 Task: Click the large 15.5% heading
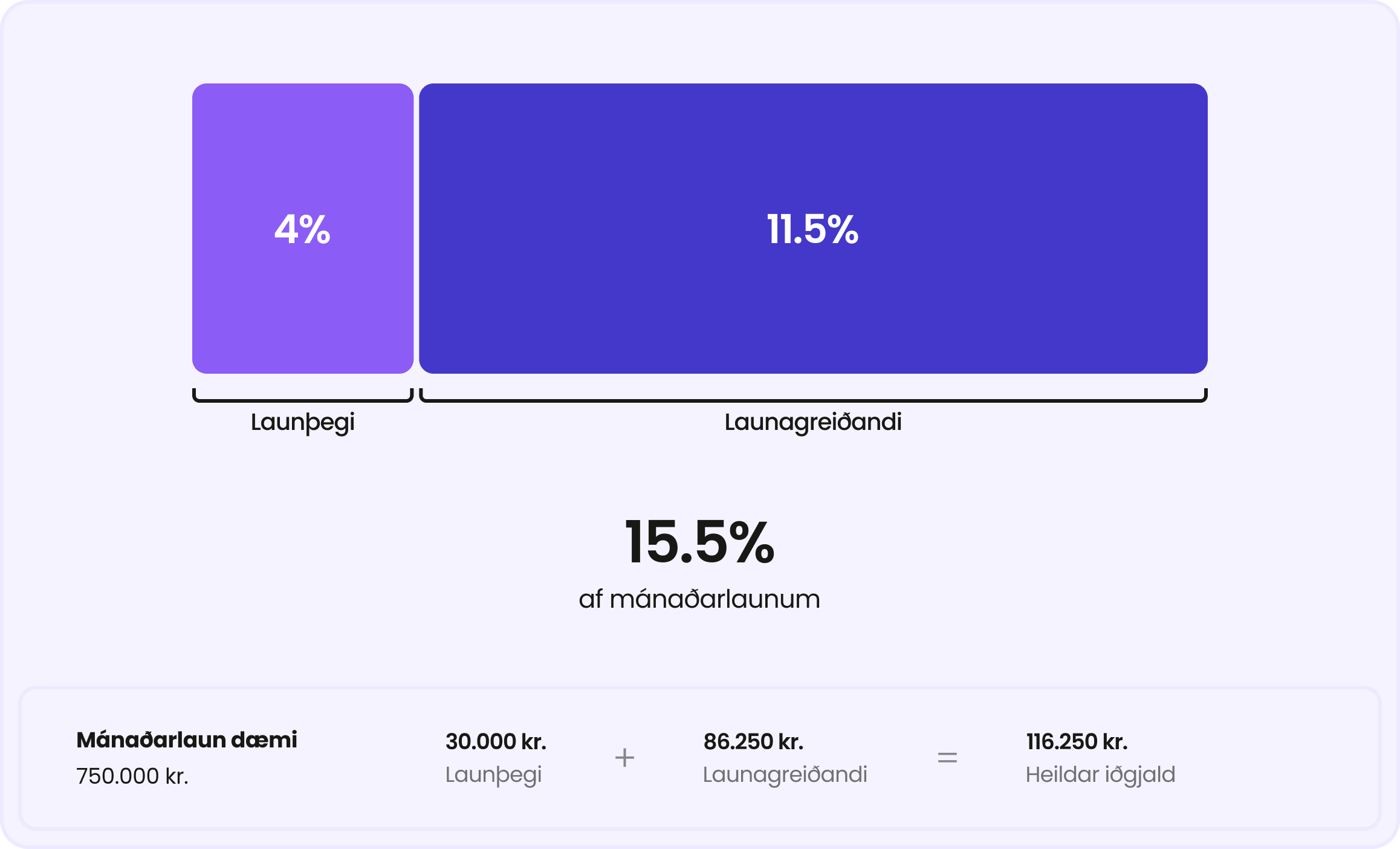click(699, 542)
